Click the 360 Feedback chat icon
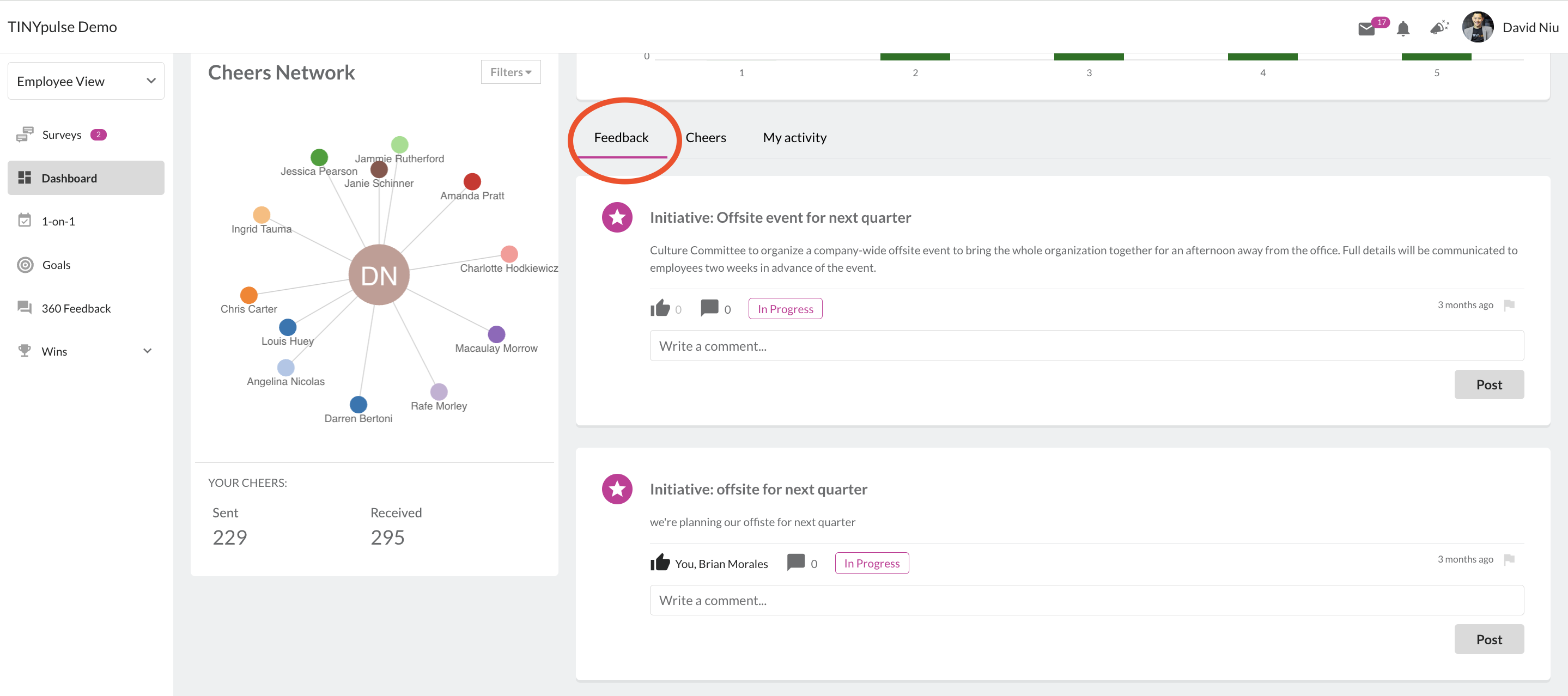Image resolution: width=1568 pixels, height=696 pixels. point(25,308)
